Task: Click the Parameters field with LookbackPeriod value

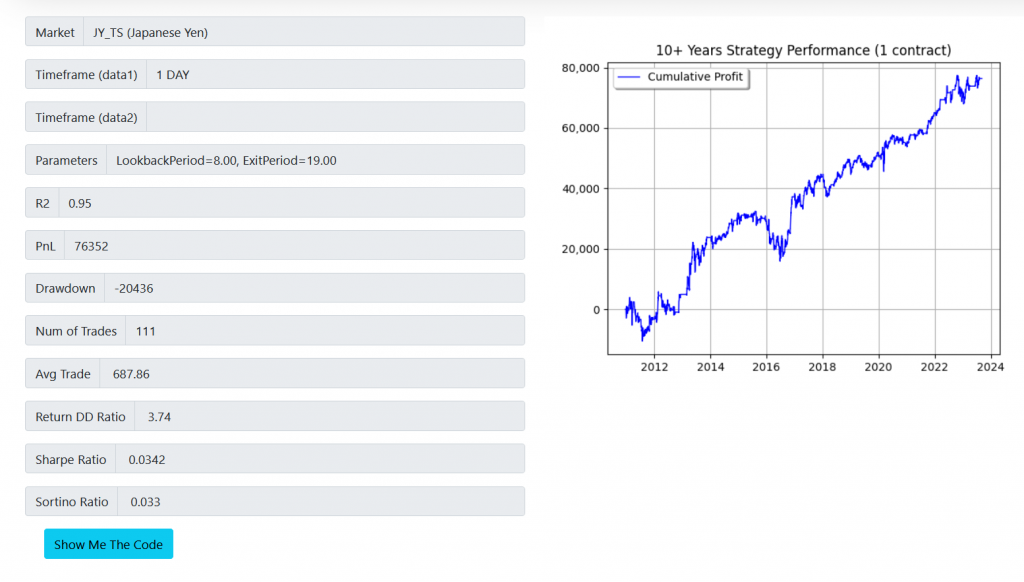Action: pyautogui.click(x=313, y=160)
